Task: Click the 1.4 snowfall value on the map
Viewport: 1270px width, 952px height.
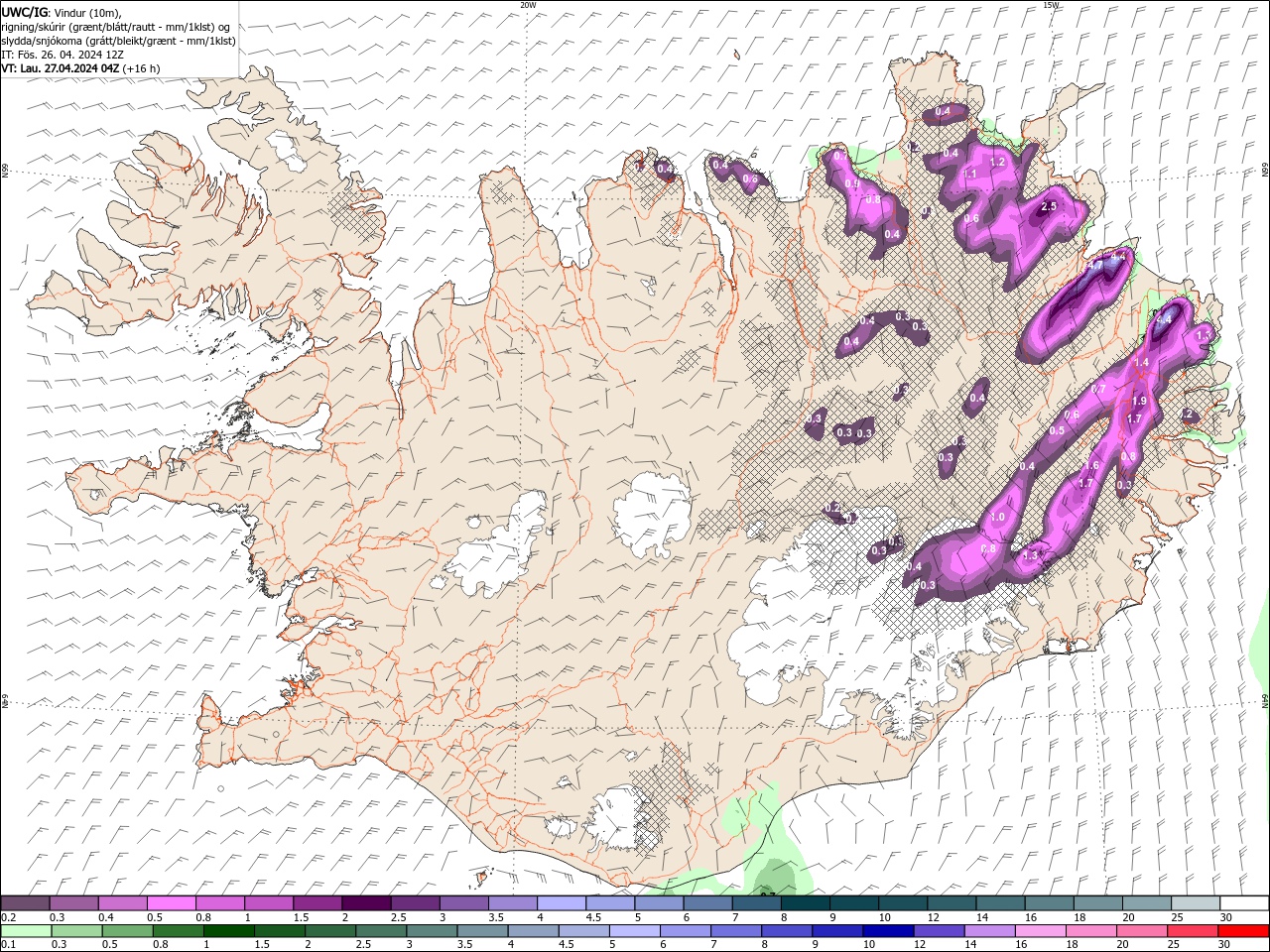Action: point(1141,364)
